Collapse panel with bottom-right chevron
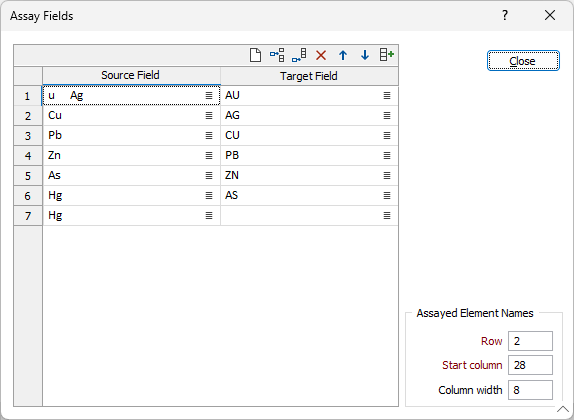This screenshot has height=420, width=574. [563, 409]
